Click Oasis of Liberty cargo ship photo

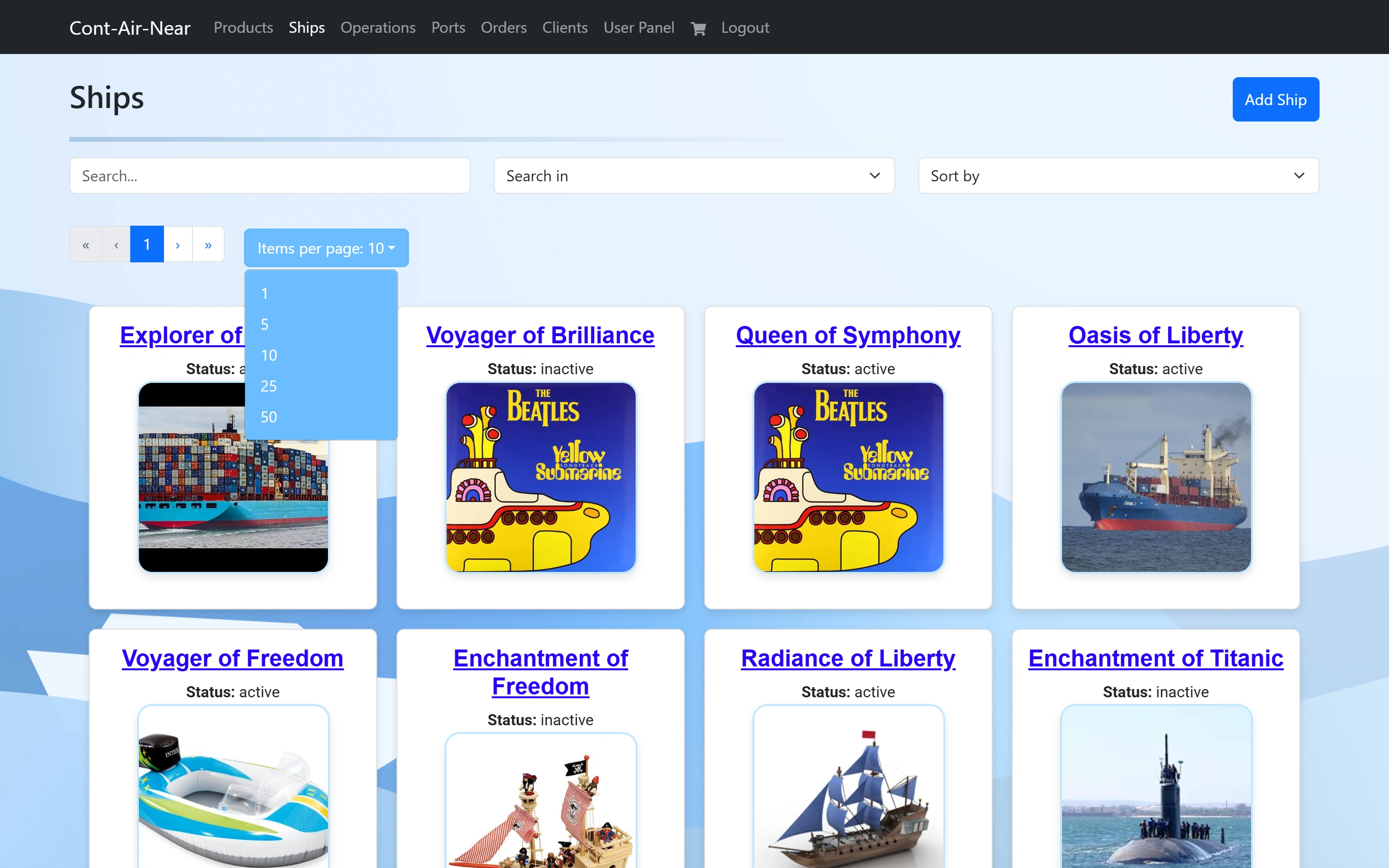coord(1156,477)
